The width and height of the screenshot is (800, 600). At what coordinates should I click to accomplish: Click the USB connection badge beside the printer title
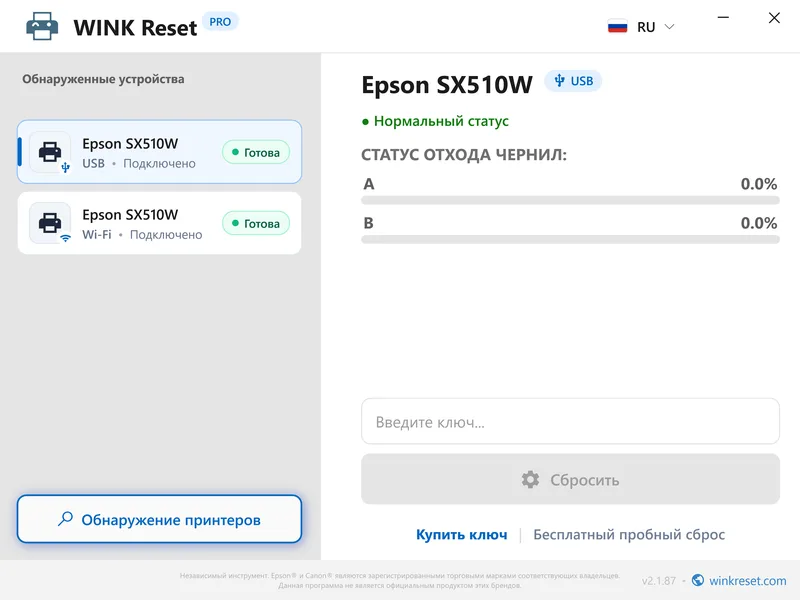(x=573, y=81)
